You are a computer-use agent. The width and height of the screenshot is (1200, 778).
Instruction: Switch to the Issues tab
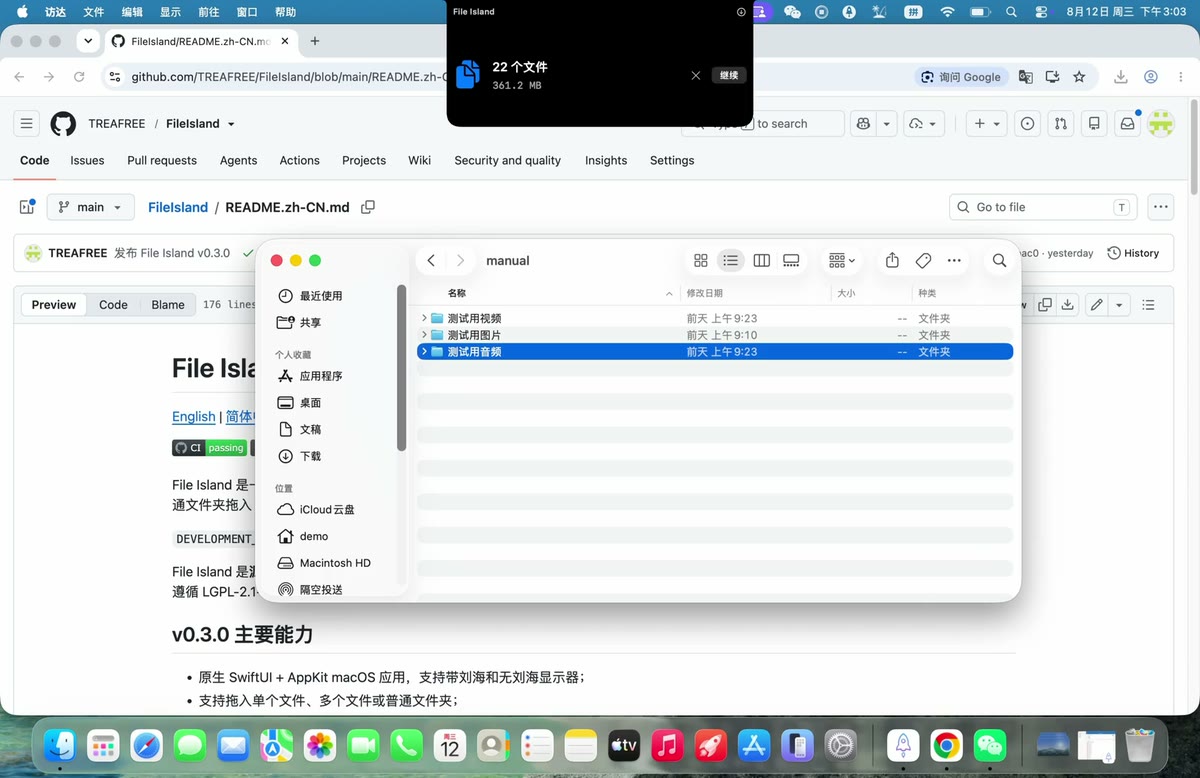coord(87,160)
